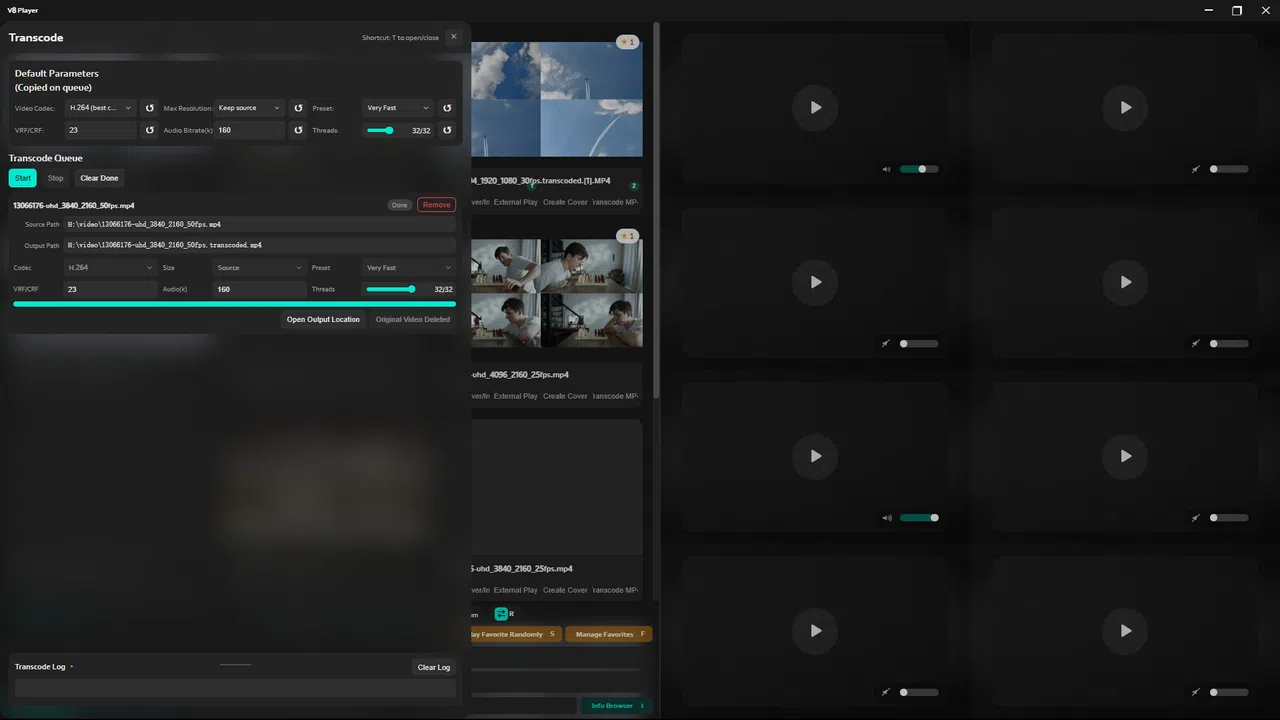Play the third-row left player
Screen dimensions: 1280x720
(815, 456)
